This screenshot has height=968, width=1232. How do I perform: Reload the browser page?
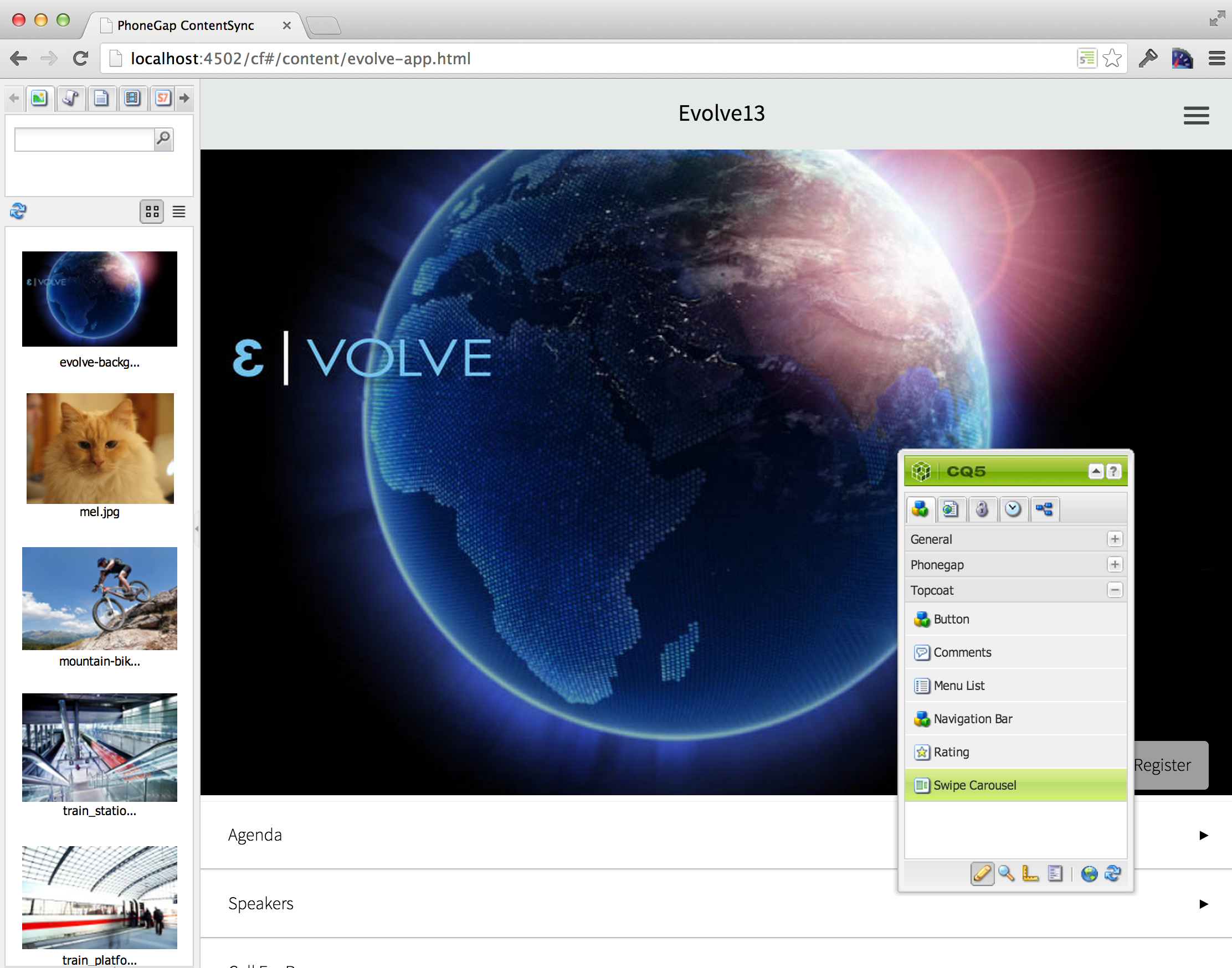[x=80, y=58]
